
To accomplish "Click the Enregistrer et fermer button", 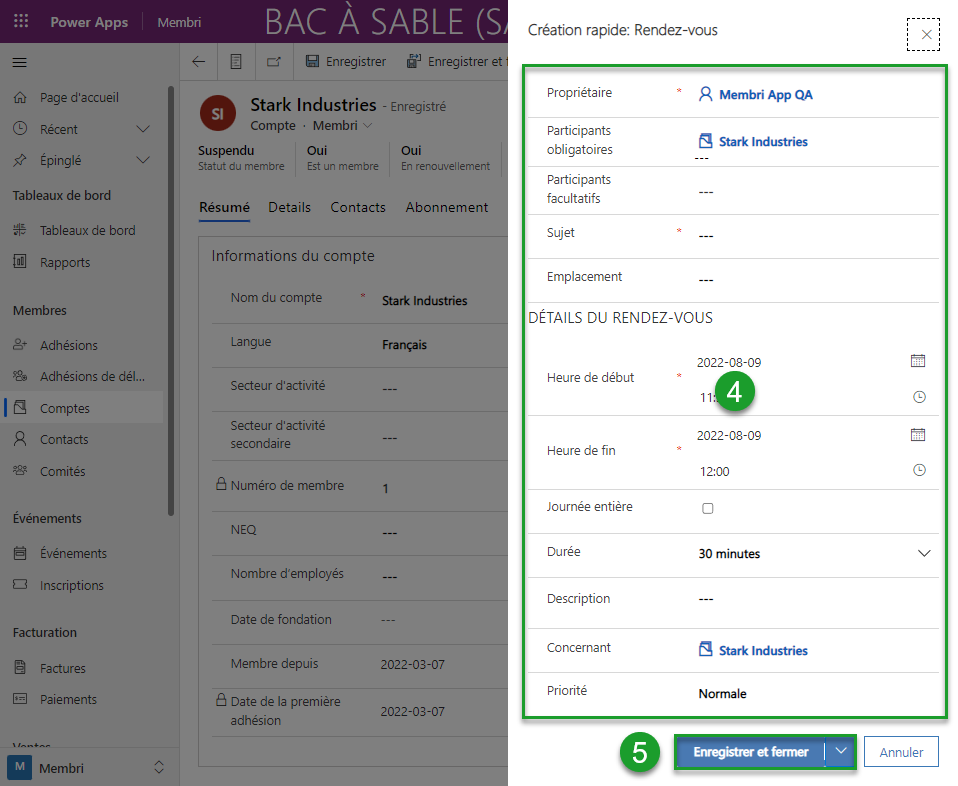I will (750, 752).
